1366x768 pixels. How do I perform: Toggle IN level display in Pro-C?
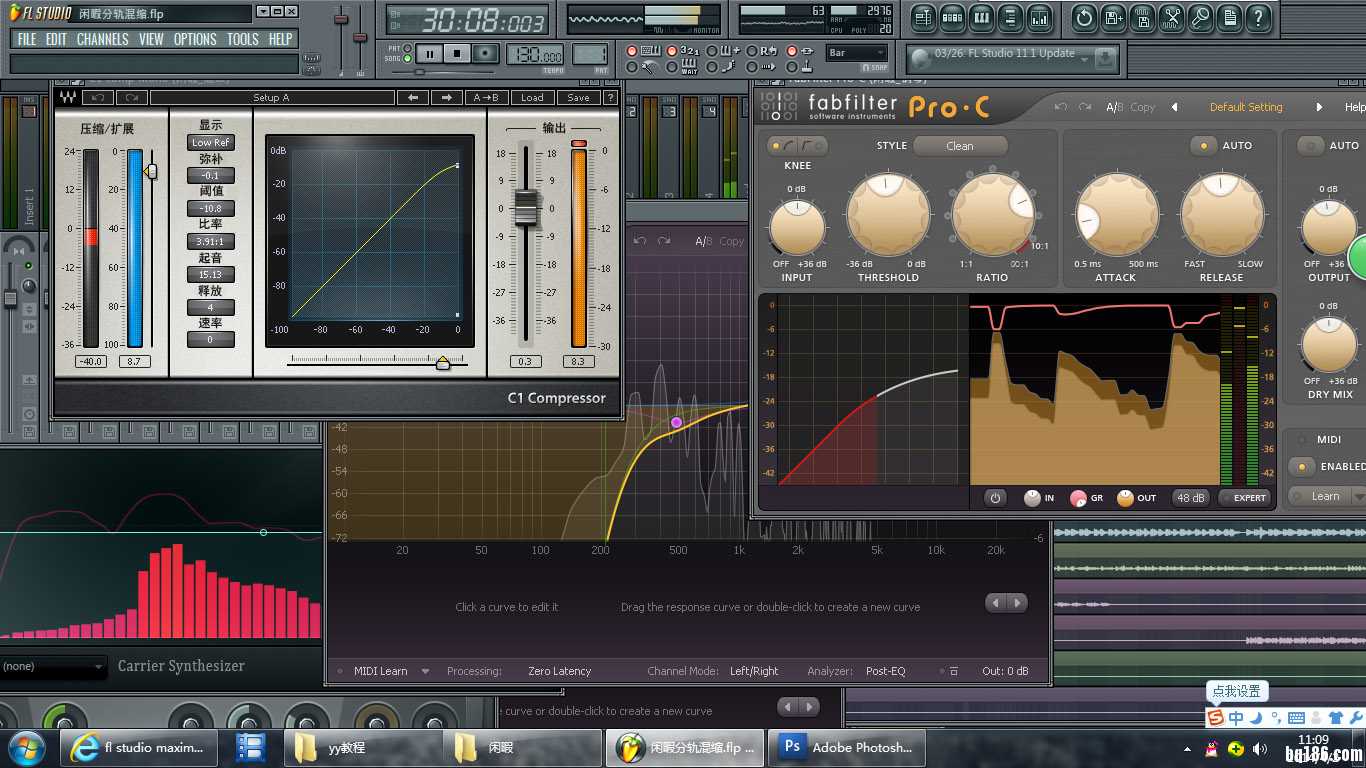tap(1032, 498)
